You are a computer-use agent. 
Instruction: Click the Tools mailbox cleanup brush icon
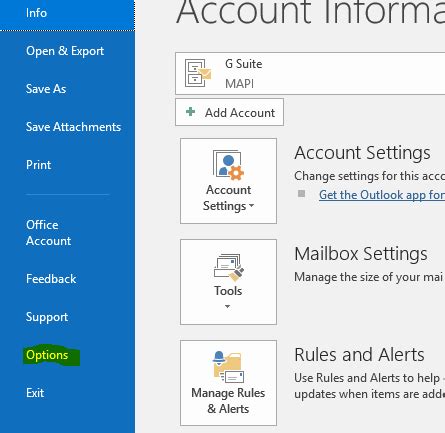(229, 267)
